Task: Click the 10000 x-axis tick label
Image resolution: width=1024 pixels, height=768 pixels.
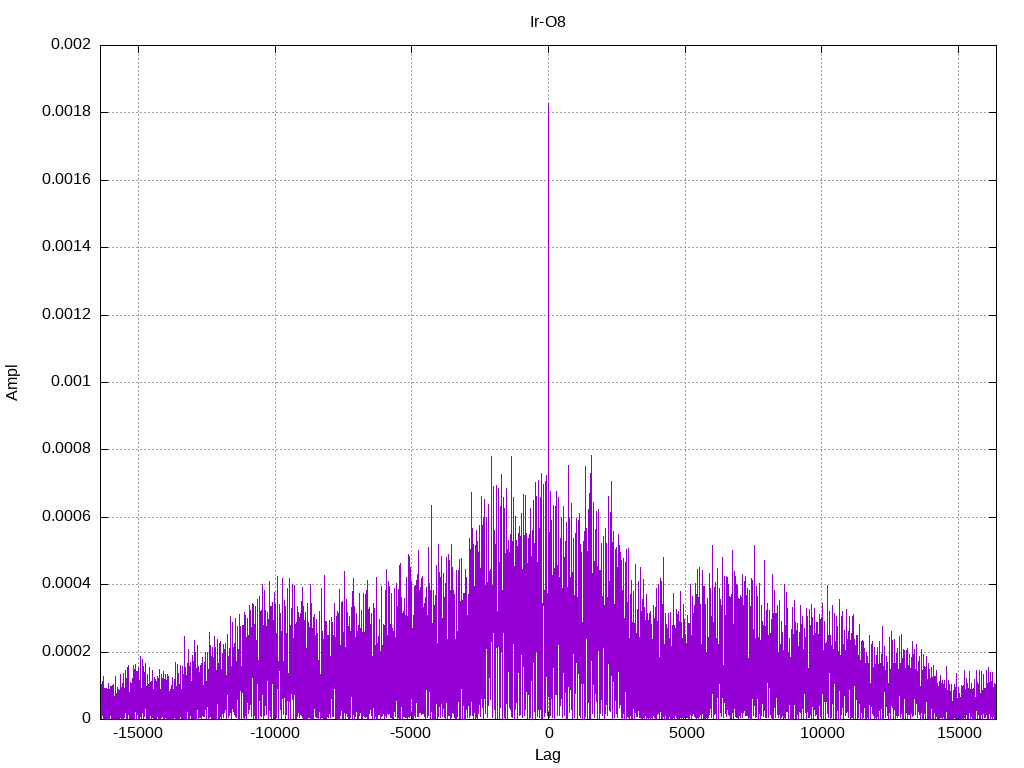Action: 822,733
